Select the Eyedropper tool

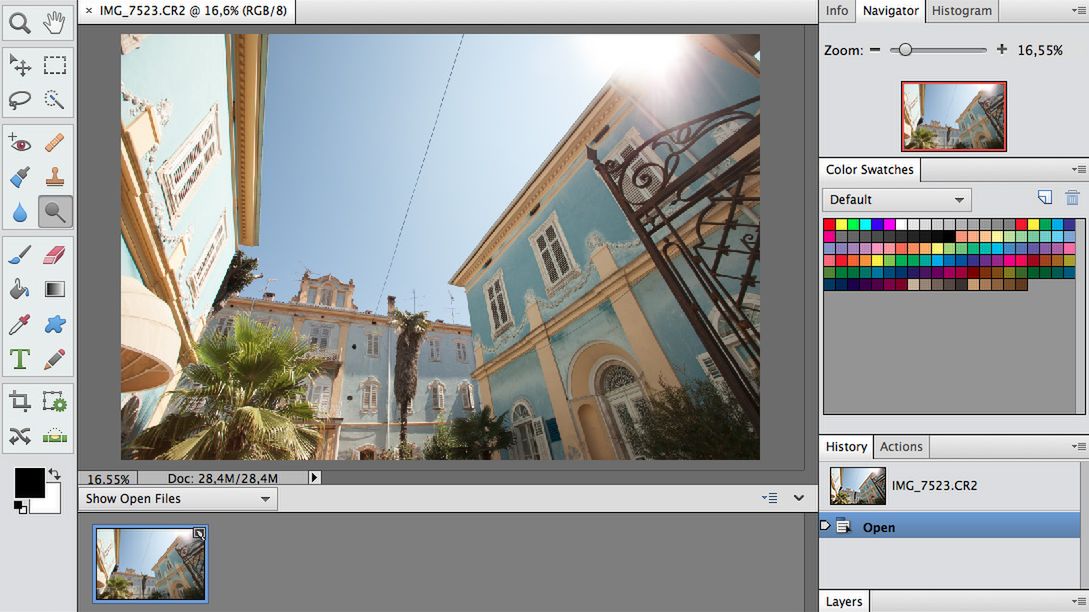tap(20, 324)
